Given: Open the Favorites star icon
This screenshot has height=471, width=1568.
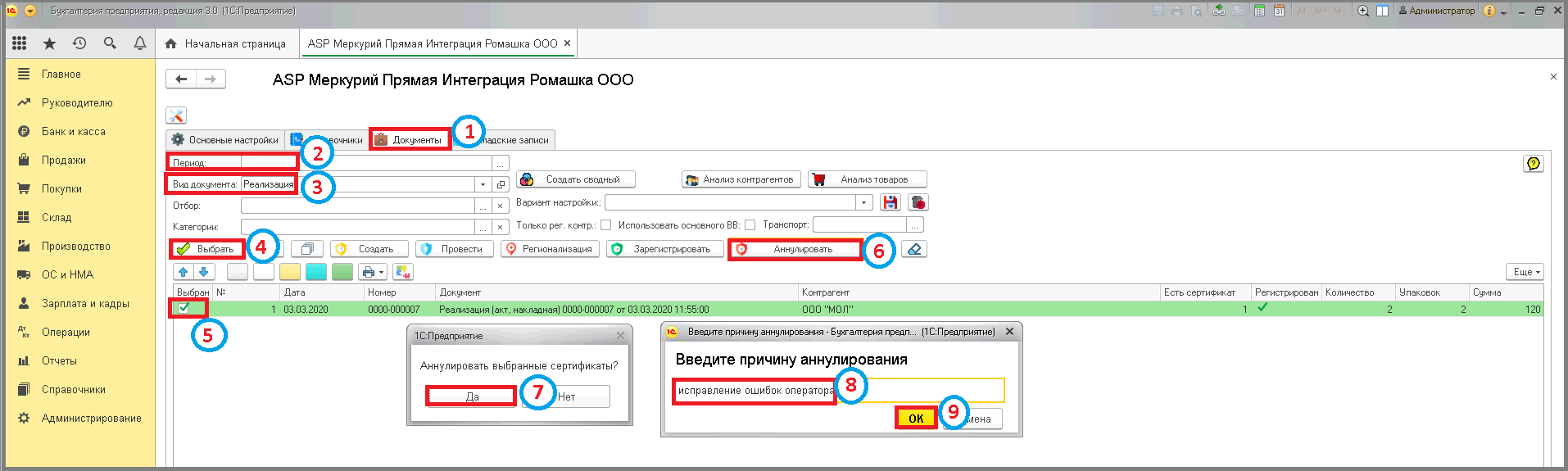Looking at the screenshot, I should pos(50,43).
